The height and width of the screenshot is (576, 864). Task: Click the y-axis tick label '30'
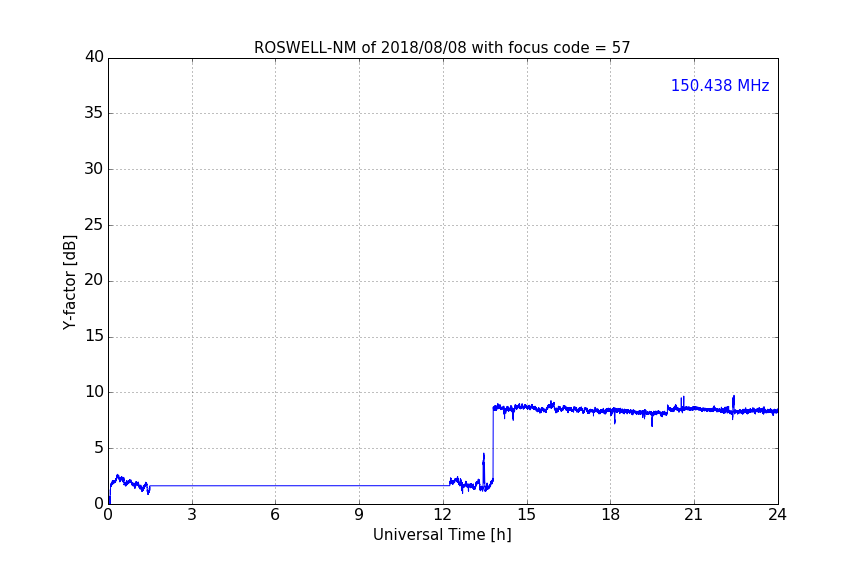point(94,169)
